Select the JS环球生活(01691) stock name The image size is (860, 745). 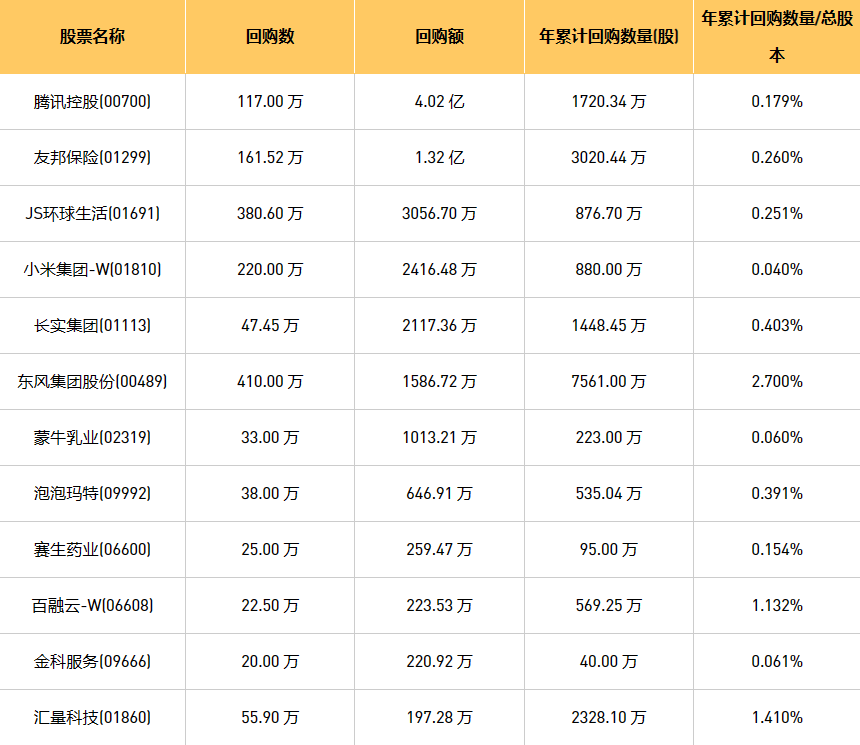tap(92, 213)
